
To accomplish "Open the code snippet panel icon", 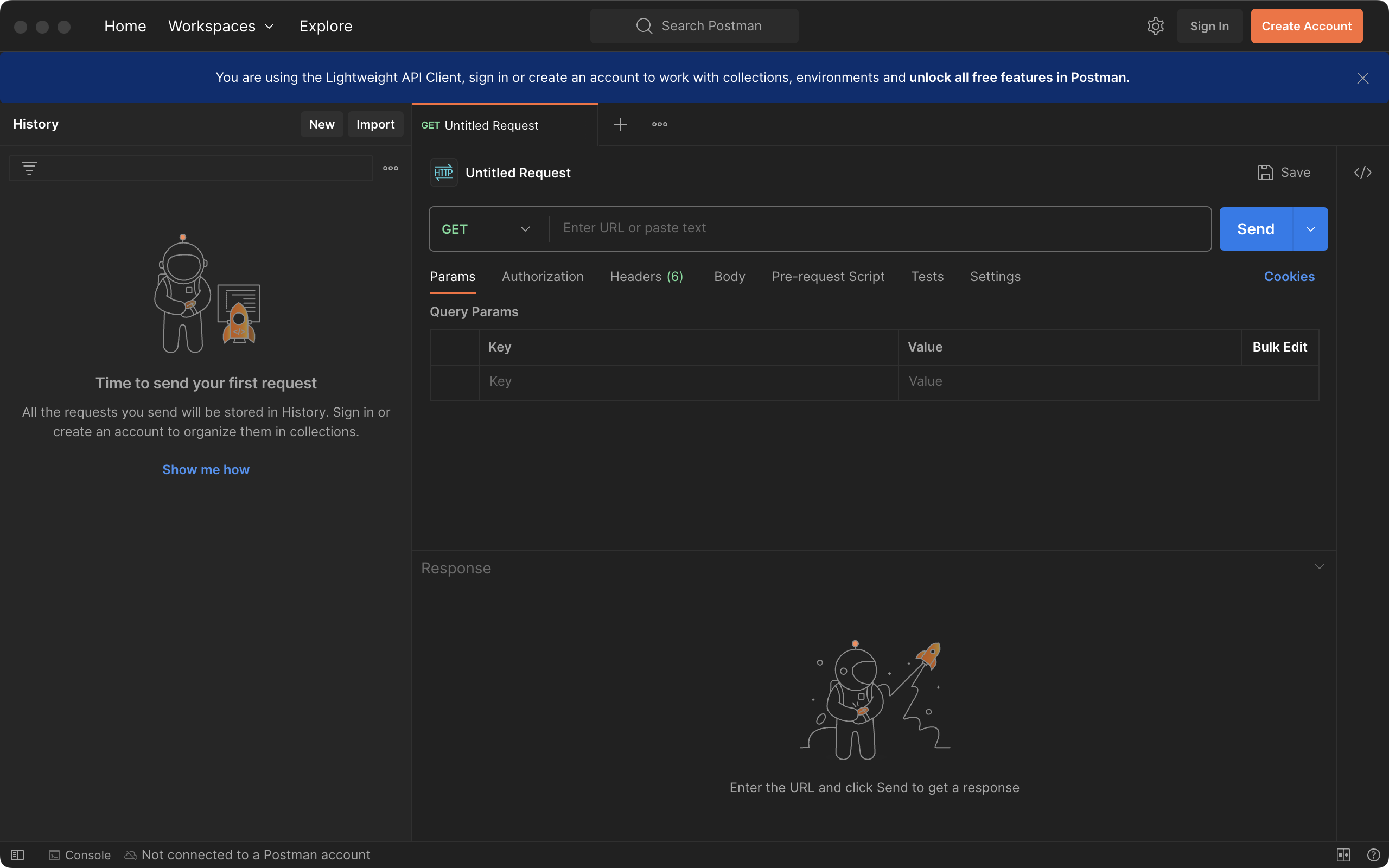I will click(1362, 172).
